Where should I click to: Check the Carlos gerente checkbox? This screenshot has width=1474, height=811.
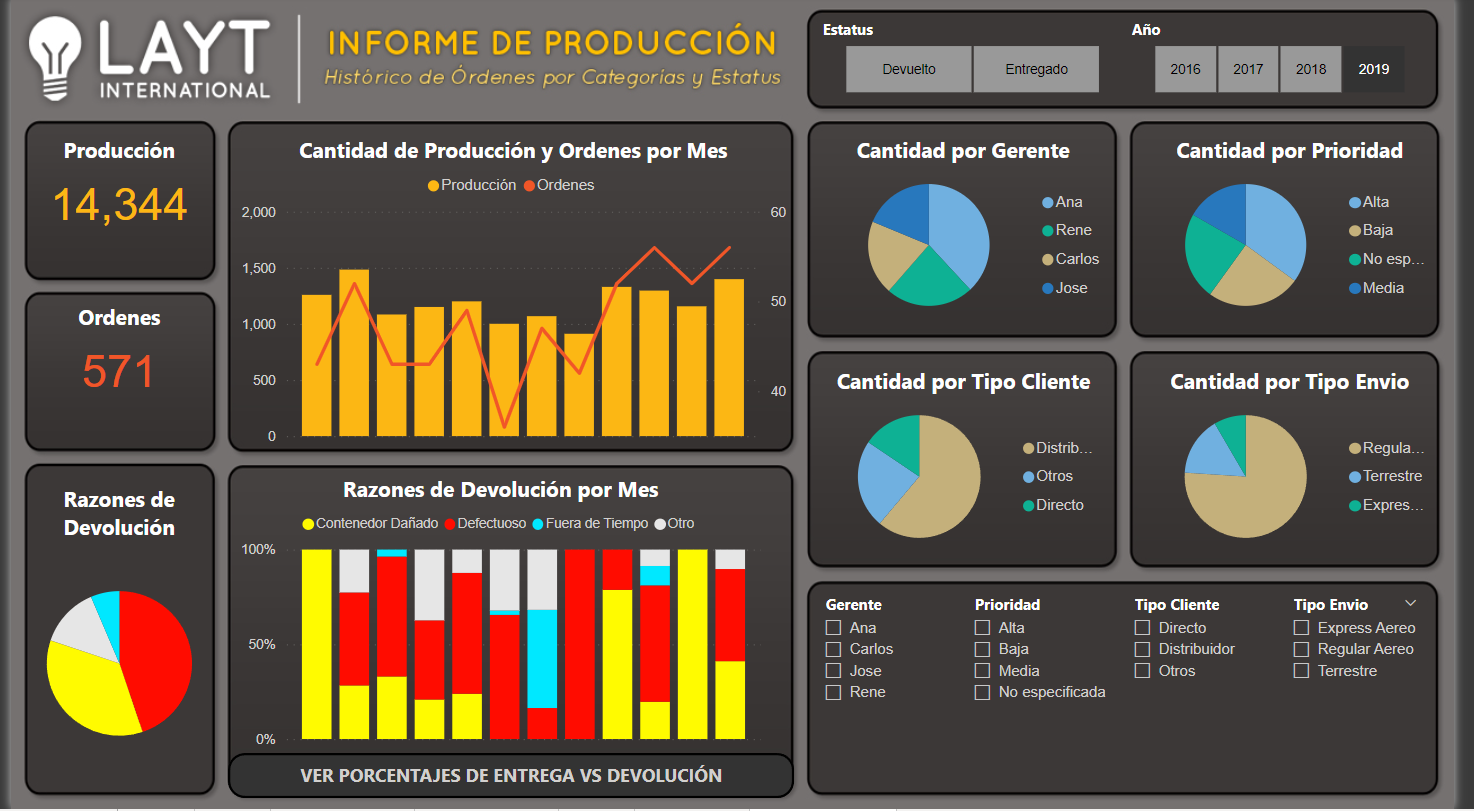pos(833,650)
